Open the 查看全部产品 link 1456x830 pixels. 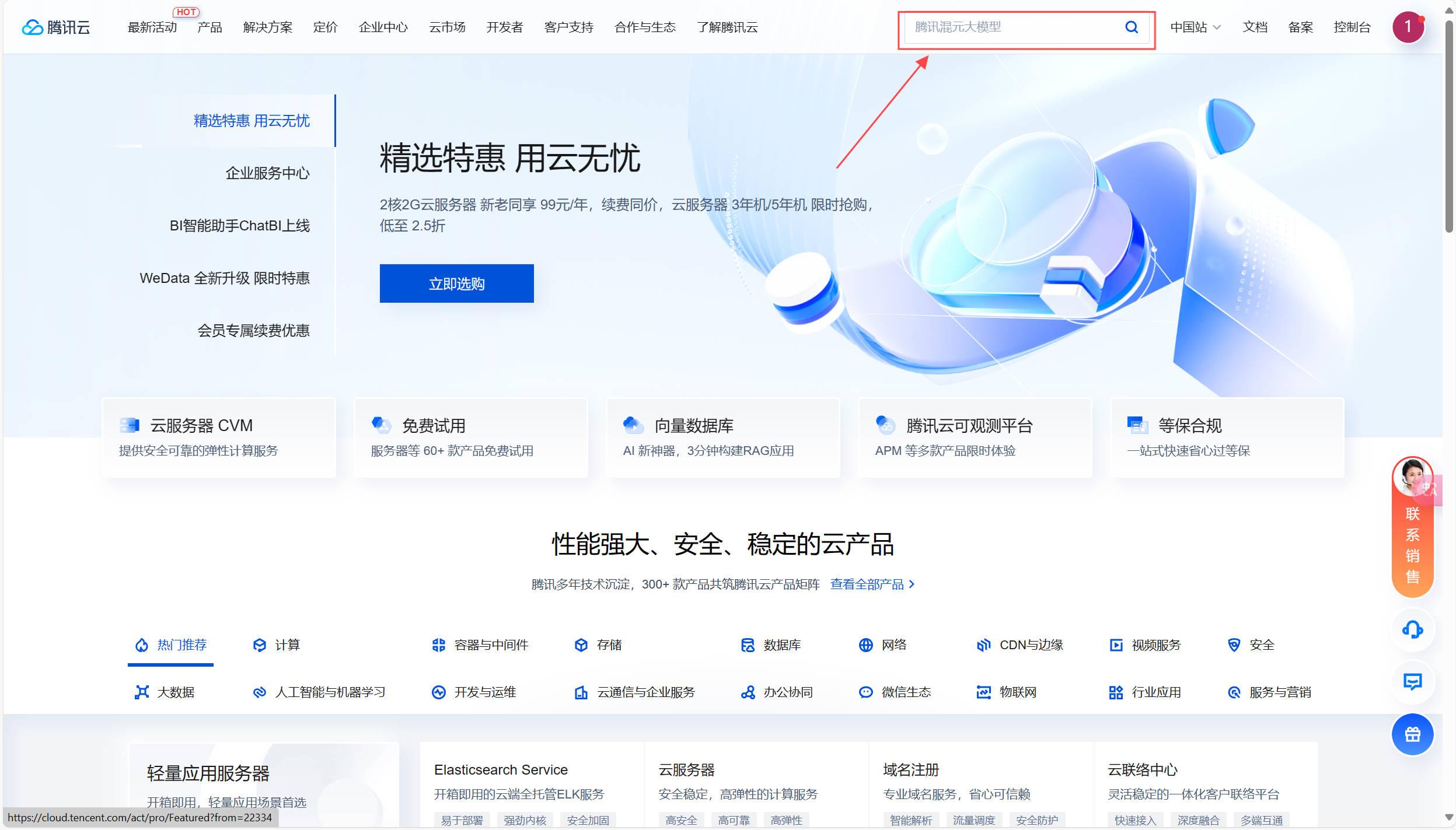pos(872,584)
